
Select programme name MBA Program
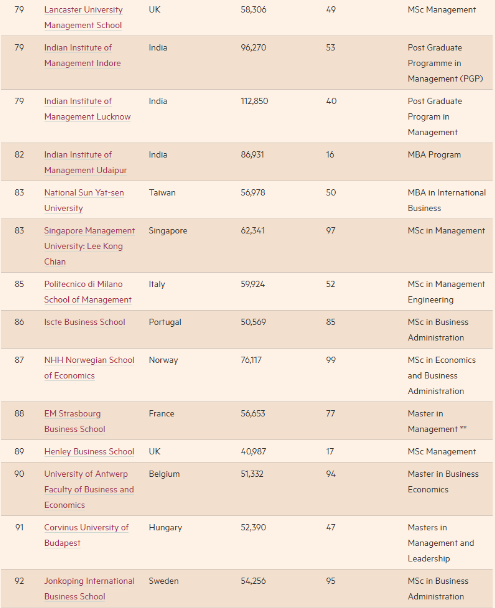(435, 155)
